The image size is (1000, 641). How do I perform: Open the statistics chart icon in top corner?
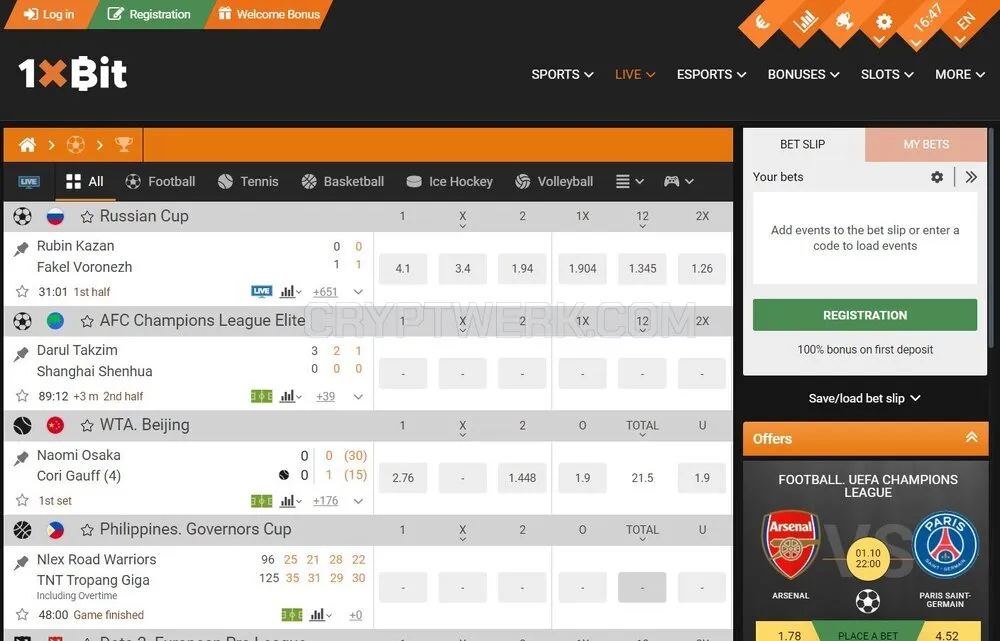click(805, 22)
